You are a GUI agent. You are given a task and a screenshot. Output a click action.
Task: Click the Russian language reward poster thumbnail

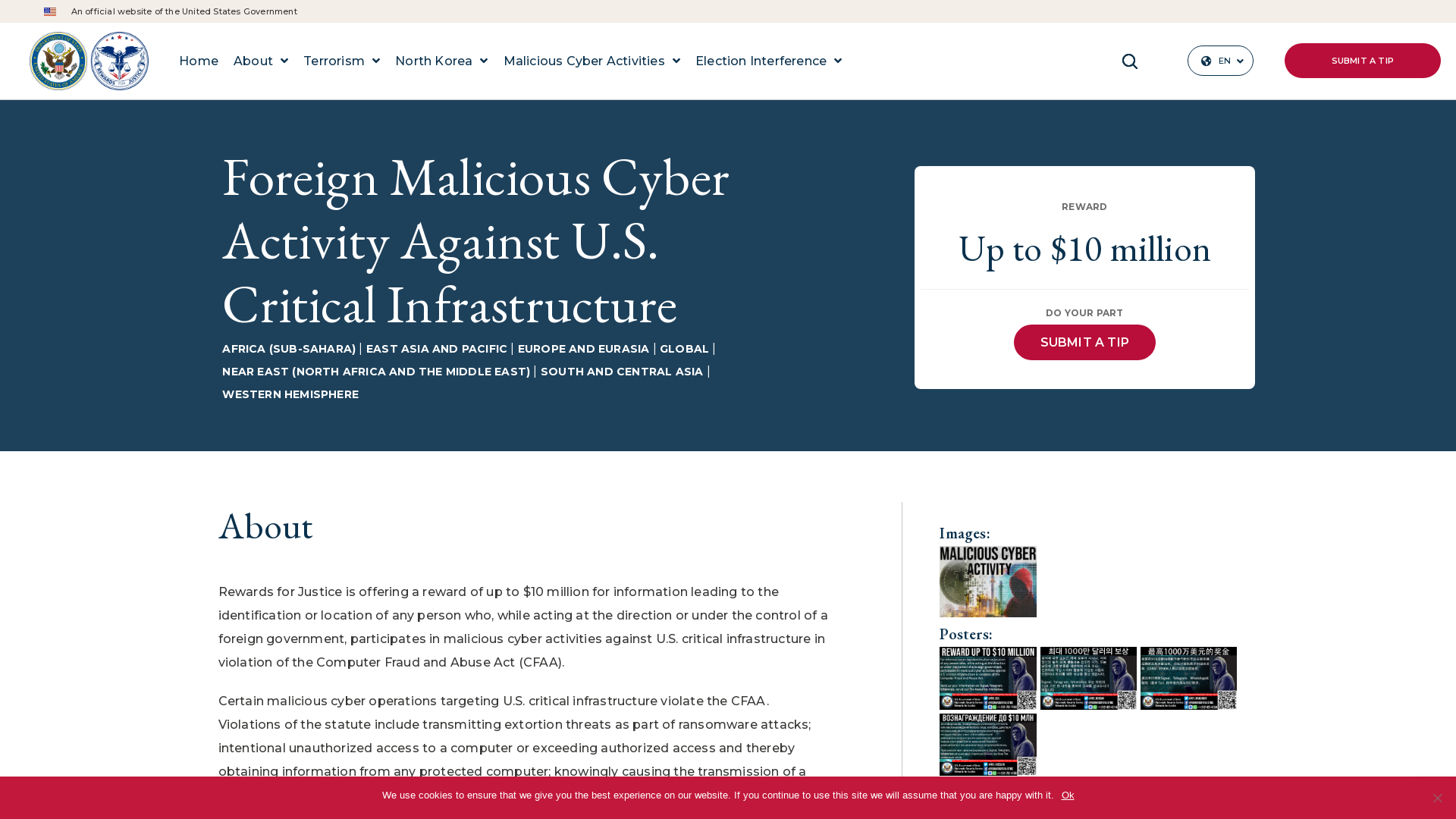pos(987,744)
